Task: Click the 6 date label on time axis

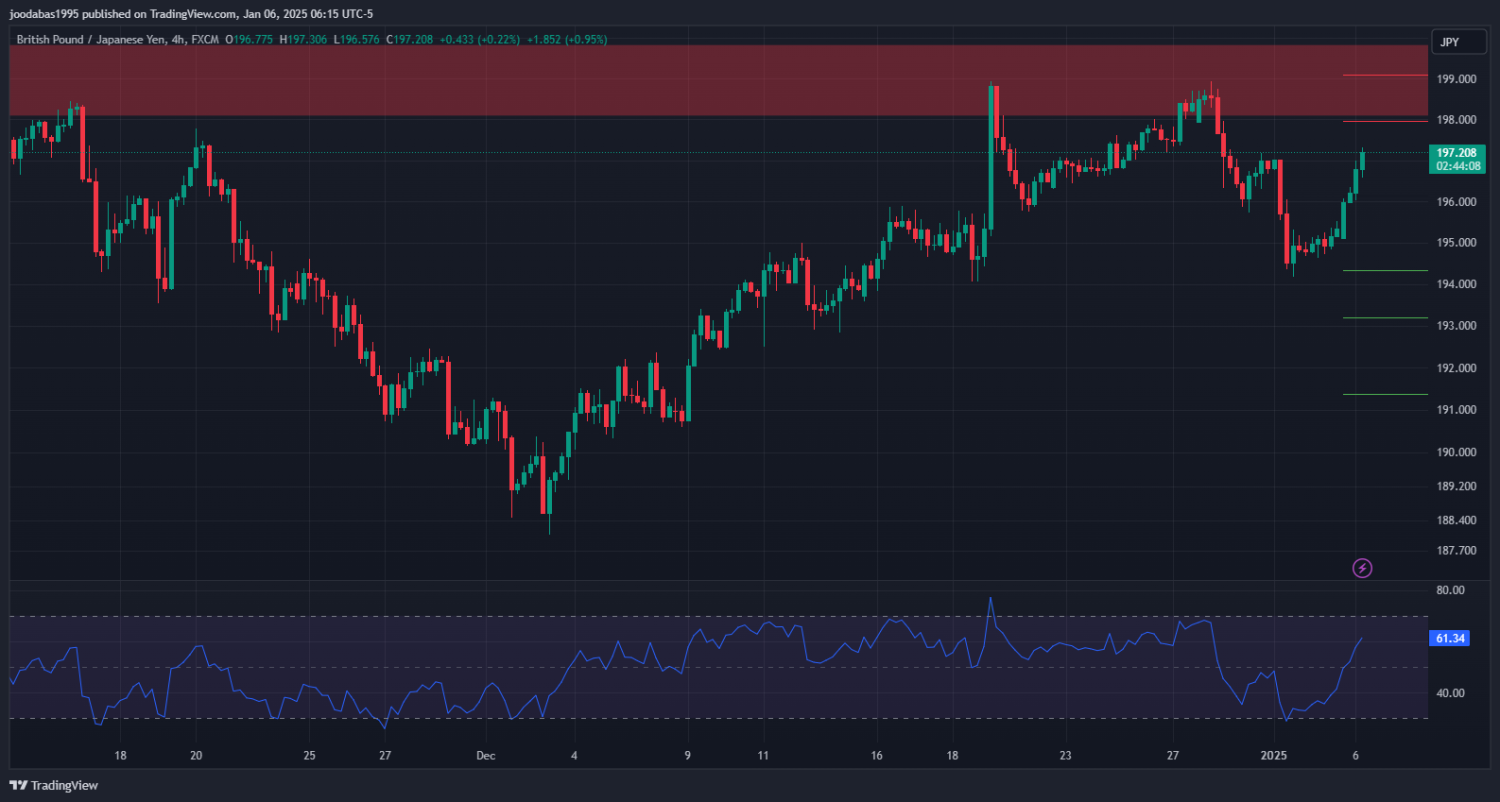Action: point(1356,756)
